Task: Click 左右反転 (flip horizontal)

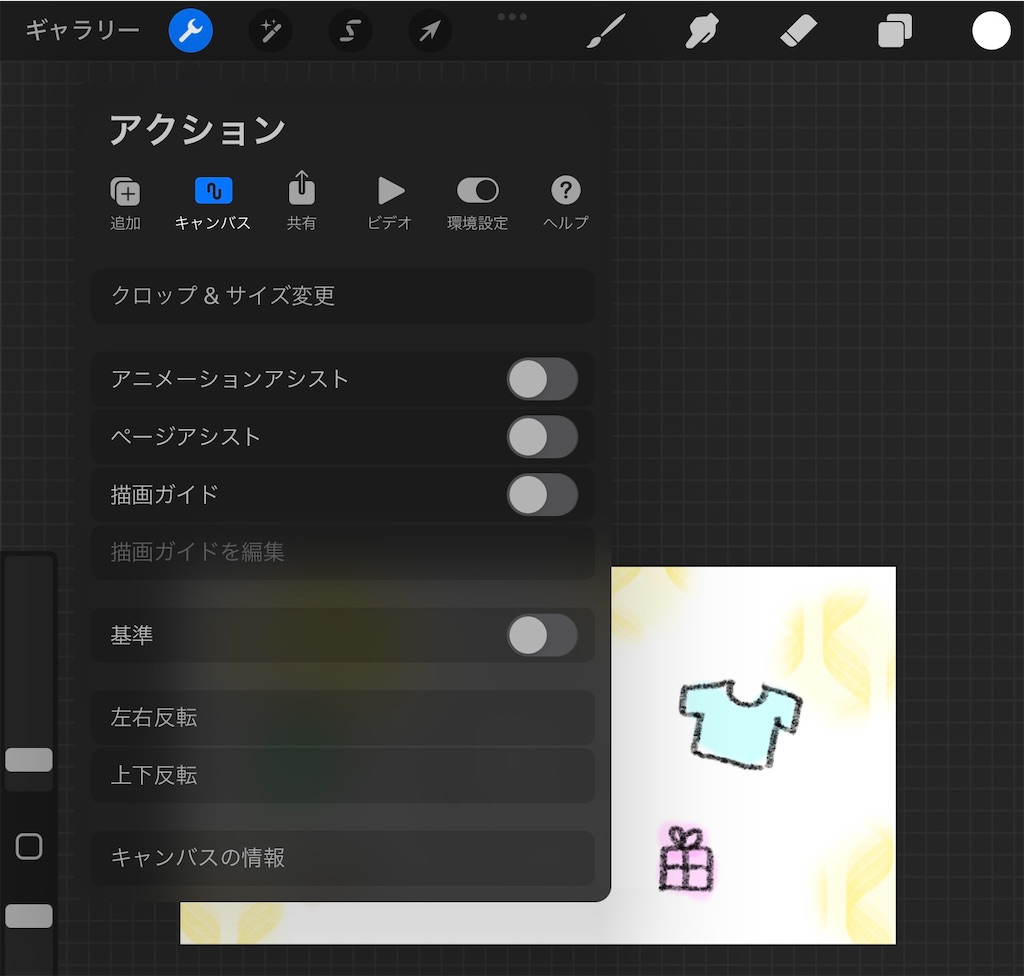Action: (x=343, y=717)
